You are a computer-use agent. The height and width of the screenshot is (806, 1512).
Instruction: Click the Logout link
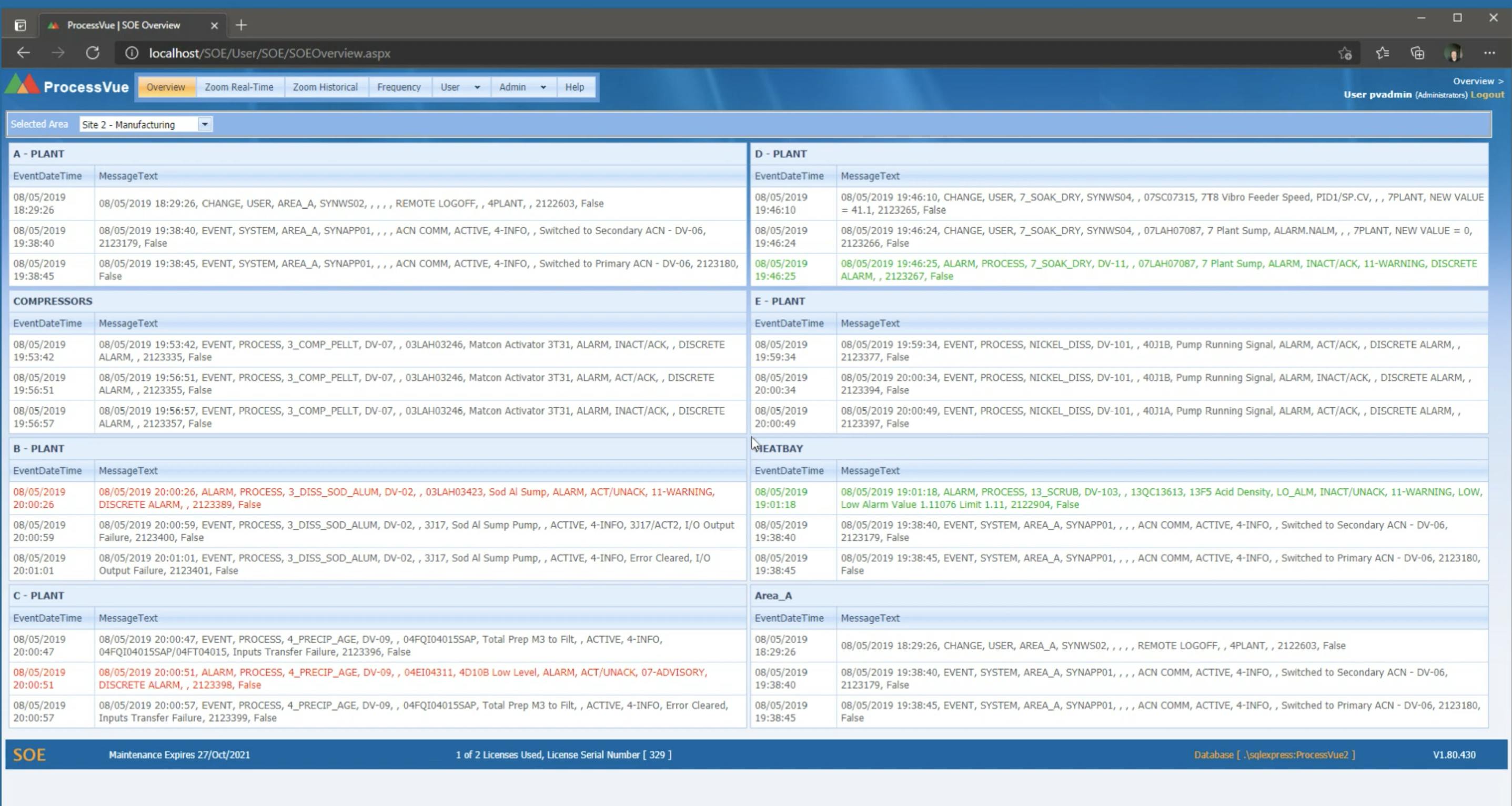1487,95
